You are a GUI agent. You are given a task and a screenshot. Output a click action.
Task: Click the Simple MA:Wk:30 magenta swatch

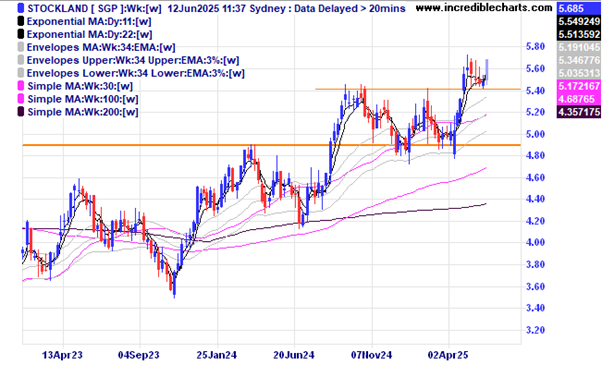click(21, 86)
